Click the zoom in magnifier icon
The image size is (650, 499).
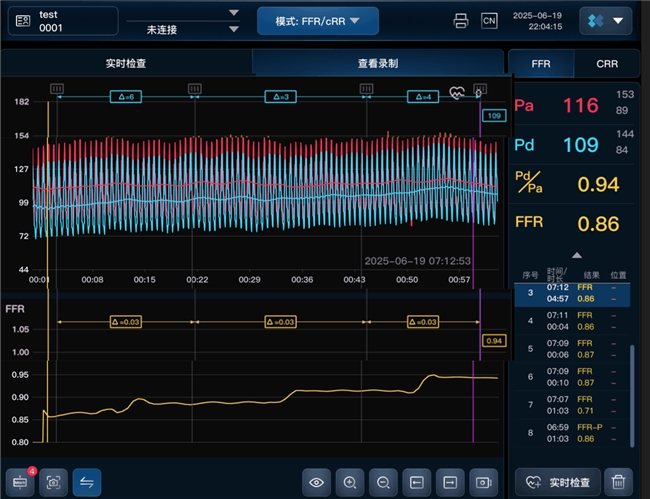coord(349,482)
